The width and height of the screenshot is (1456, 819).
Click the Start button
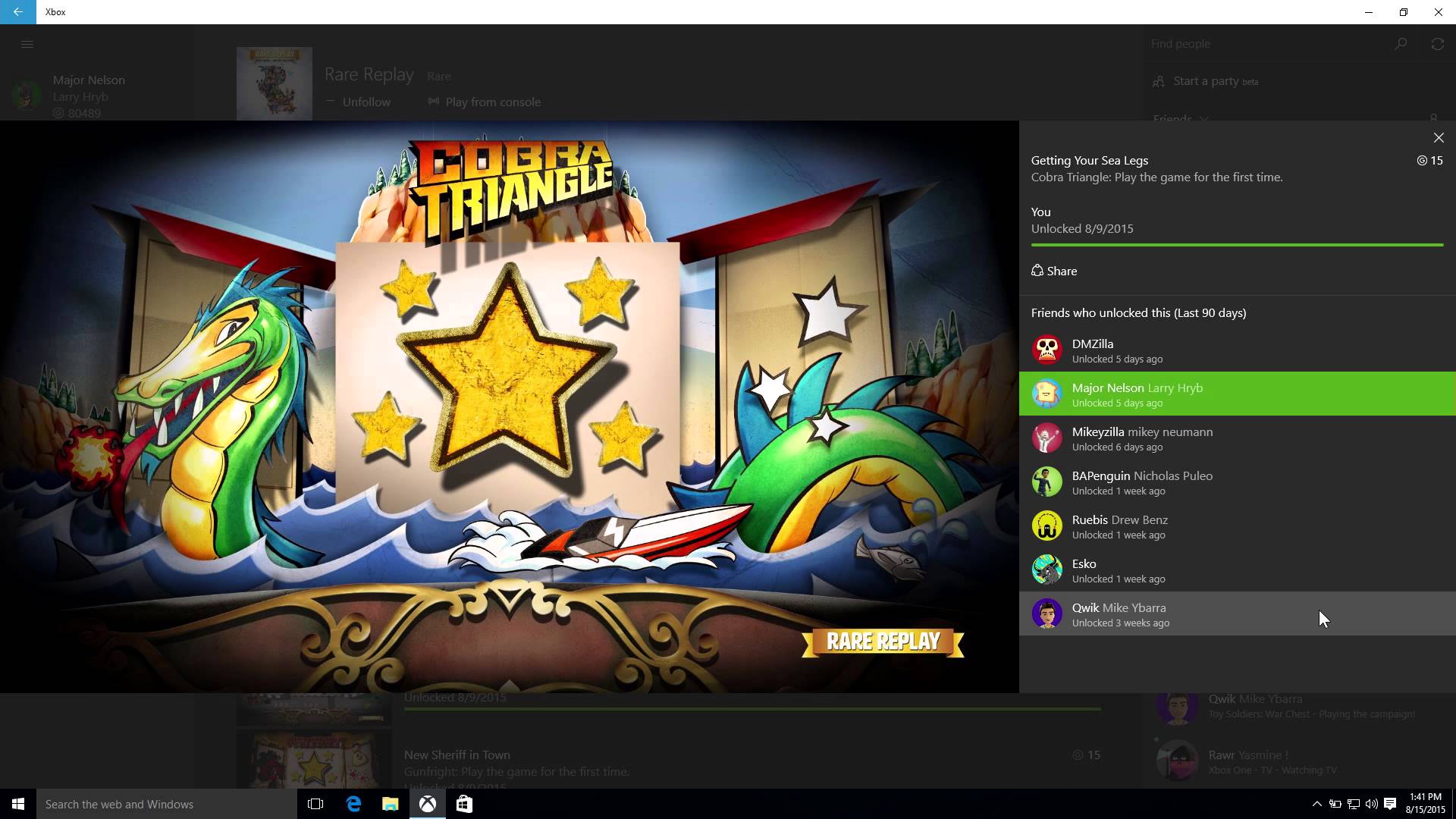point(18,804)
